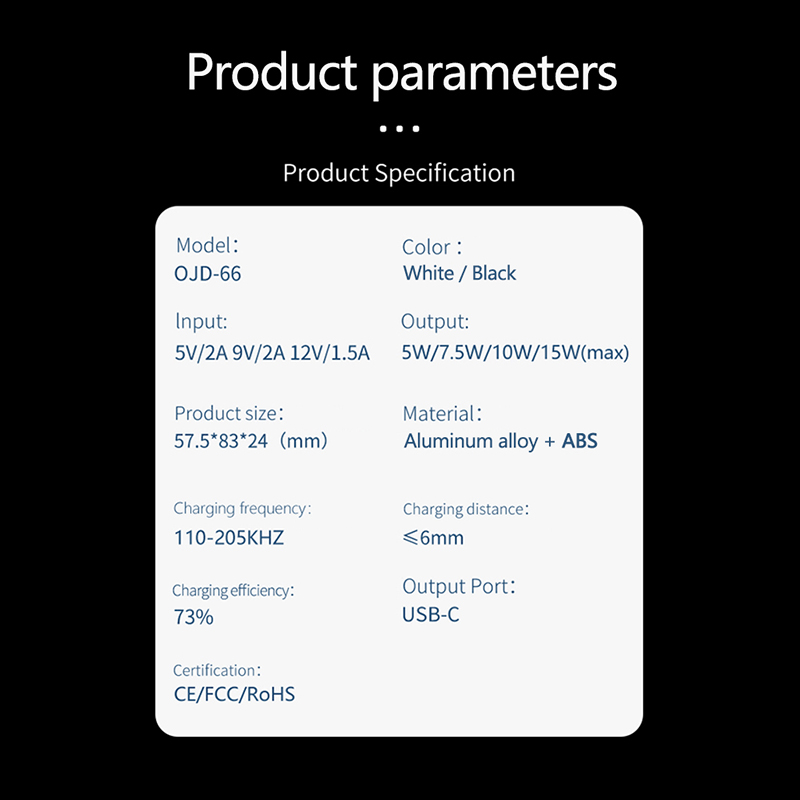Select the 5W/7.5W/10W/15W(max) output value
800x800 pixels.
[x=515, y=353]
